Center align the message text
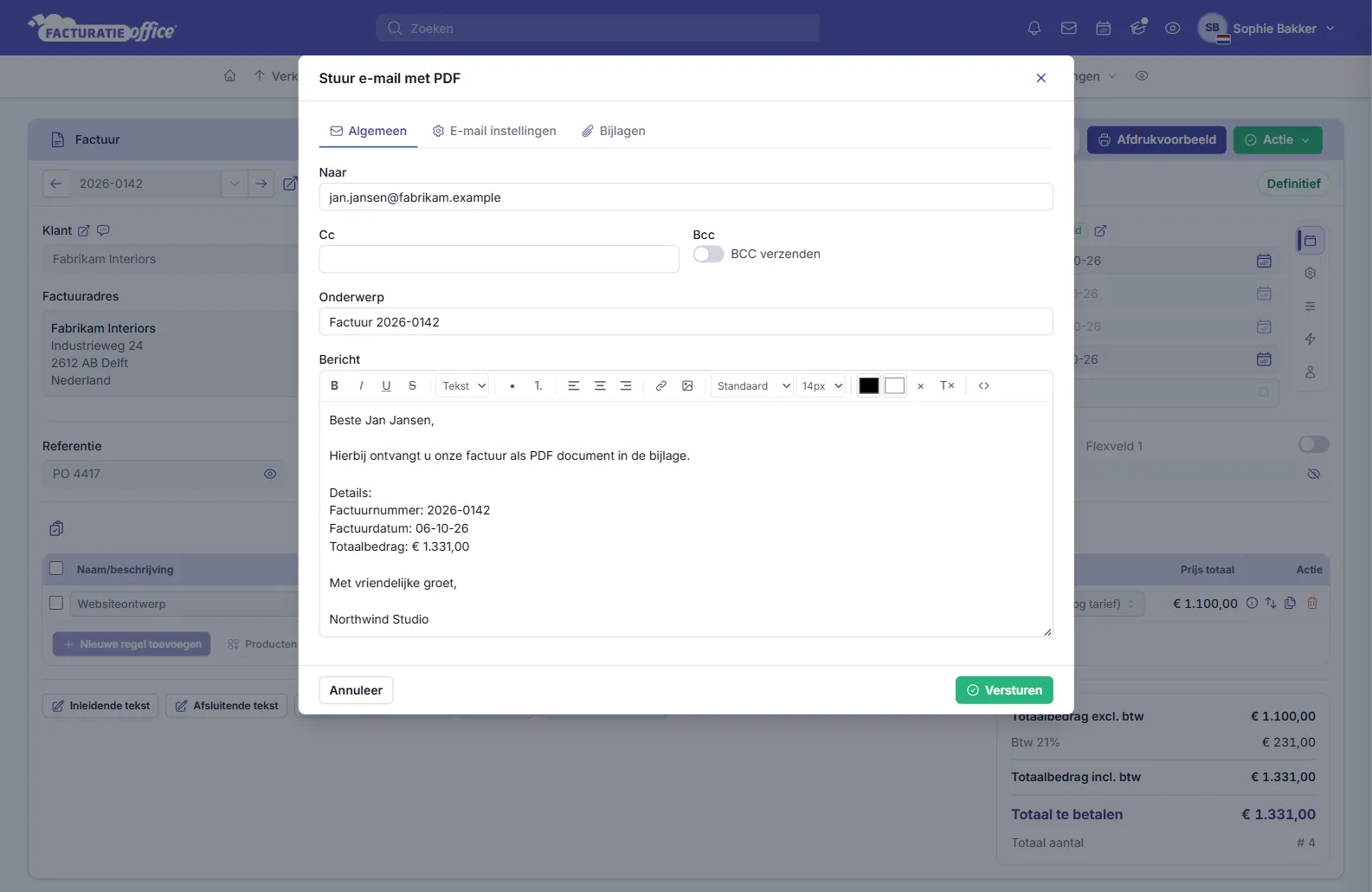This screenshot has height=892, width=1372. coord(600,386)
